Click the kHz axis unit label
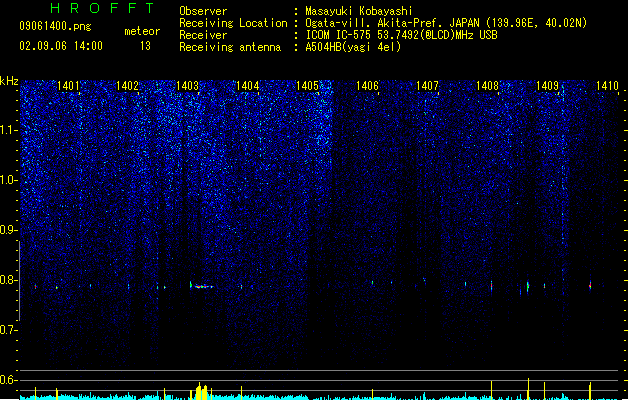 coord(9,81)
